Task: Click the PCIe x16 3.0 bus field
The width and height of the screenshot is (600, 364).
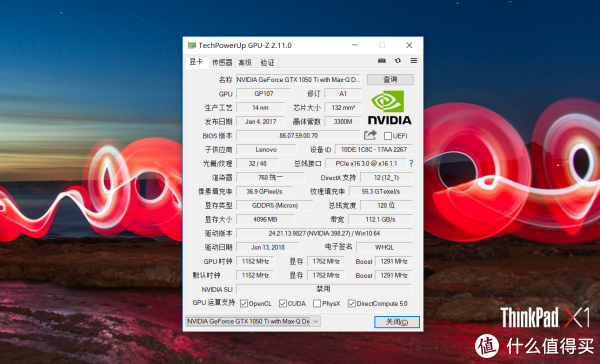Action: tap(366, 163)
